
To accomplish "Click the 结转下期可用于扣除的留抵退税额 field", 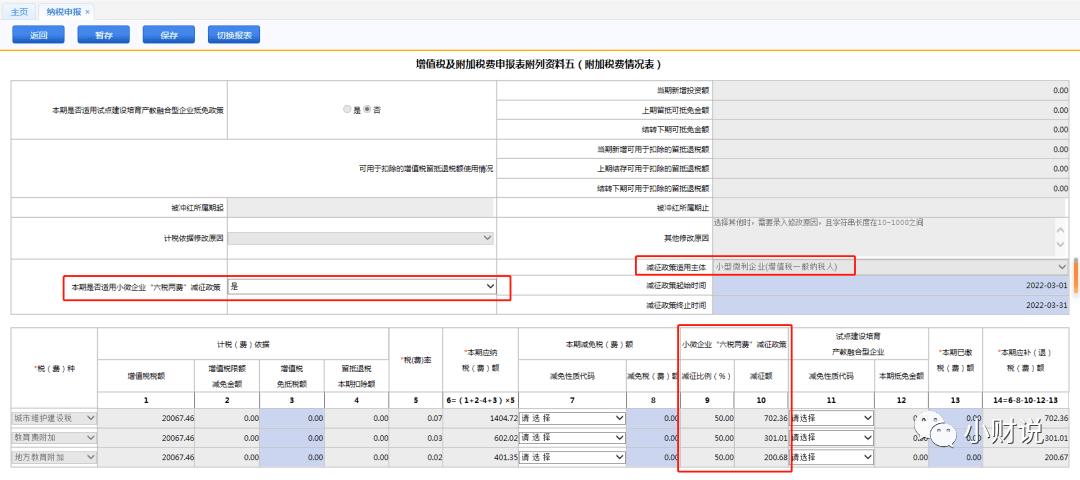I will click(890, 188).
